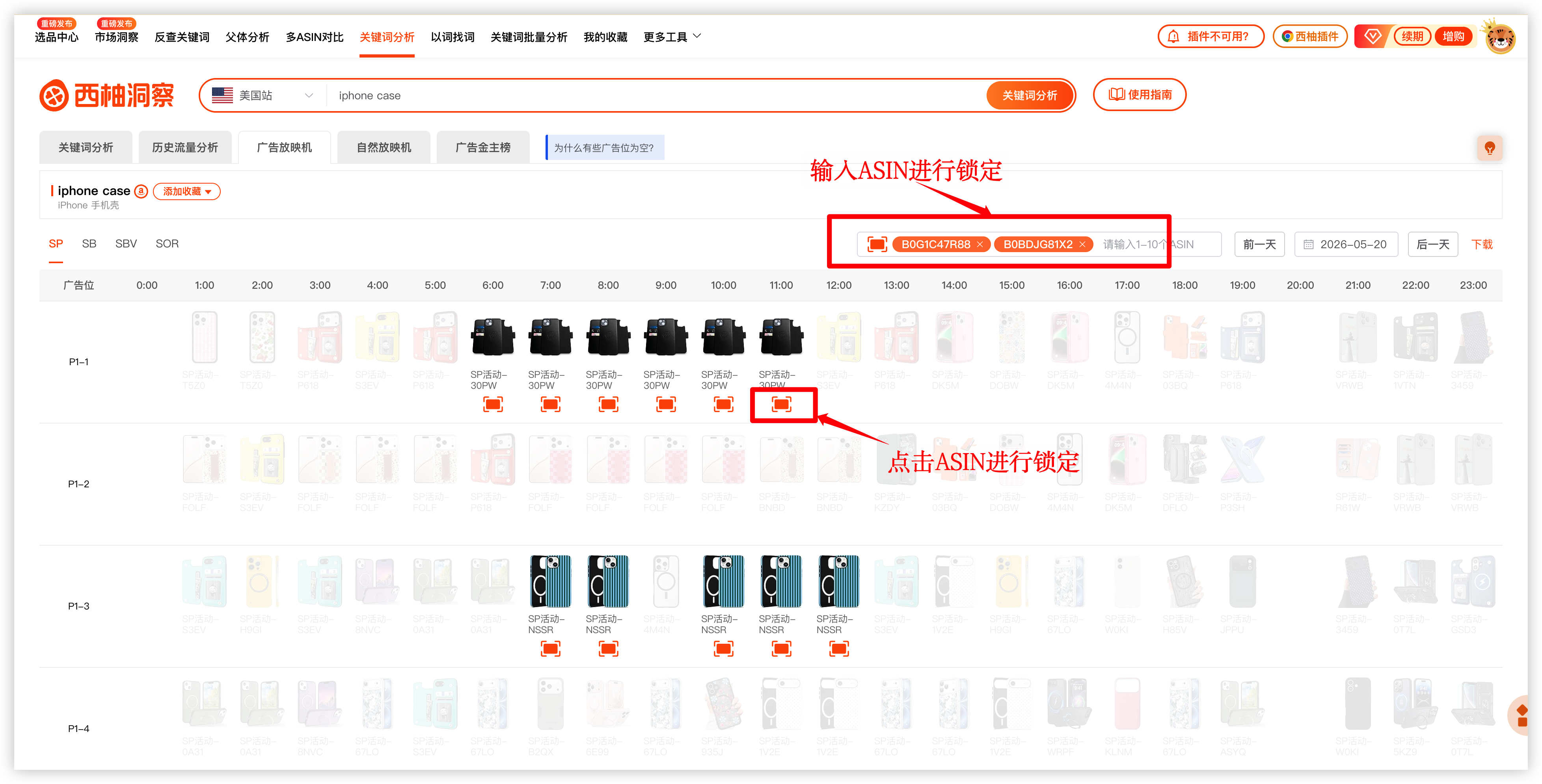The image size is (1542, 784).
Task: Click the lock icon under P1-3 at 10:00
Action: [x=724, y=649]
